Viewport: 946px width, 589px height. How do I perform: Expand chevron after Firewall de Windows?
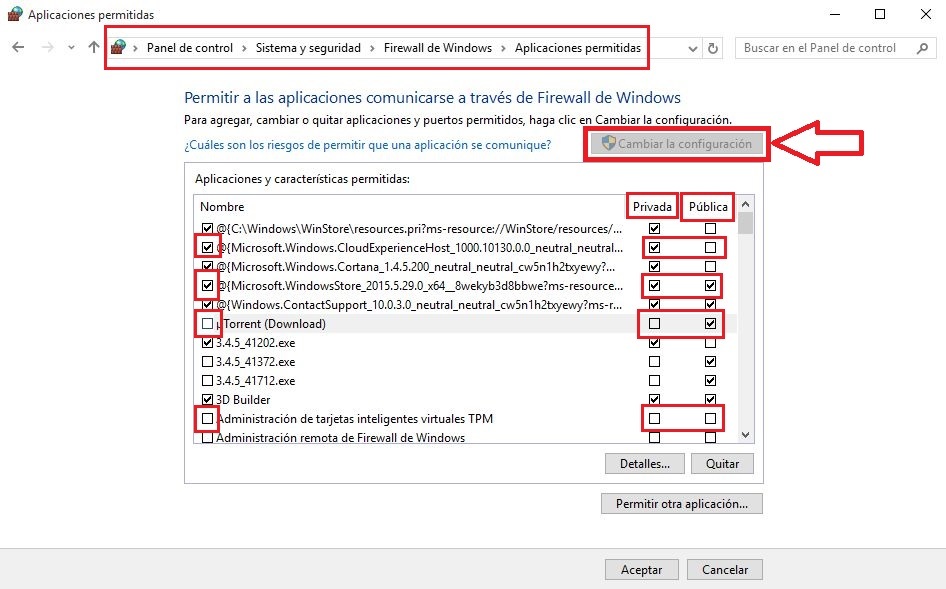point(503,48)
